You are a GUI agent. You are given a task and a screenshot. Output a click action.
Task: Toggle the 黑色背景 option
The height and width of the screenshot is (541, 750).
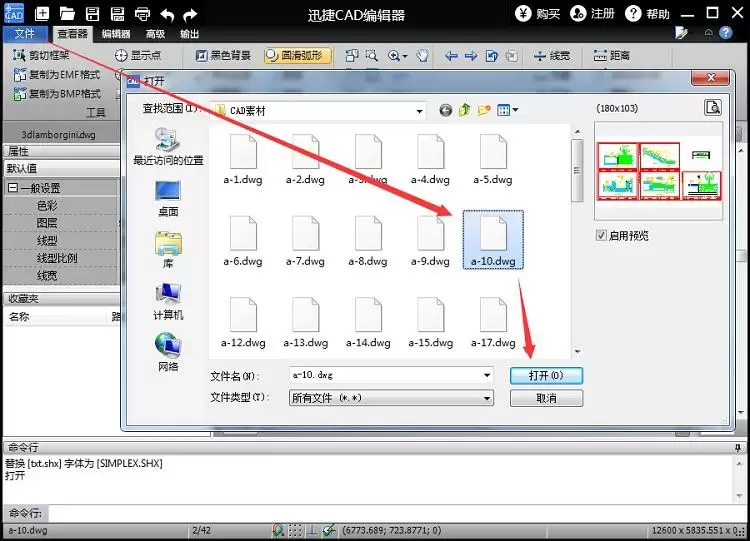click(x=223, y=55)
